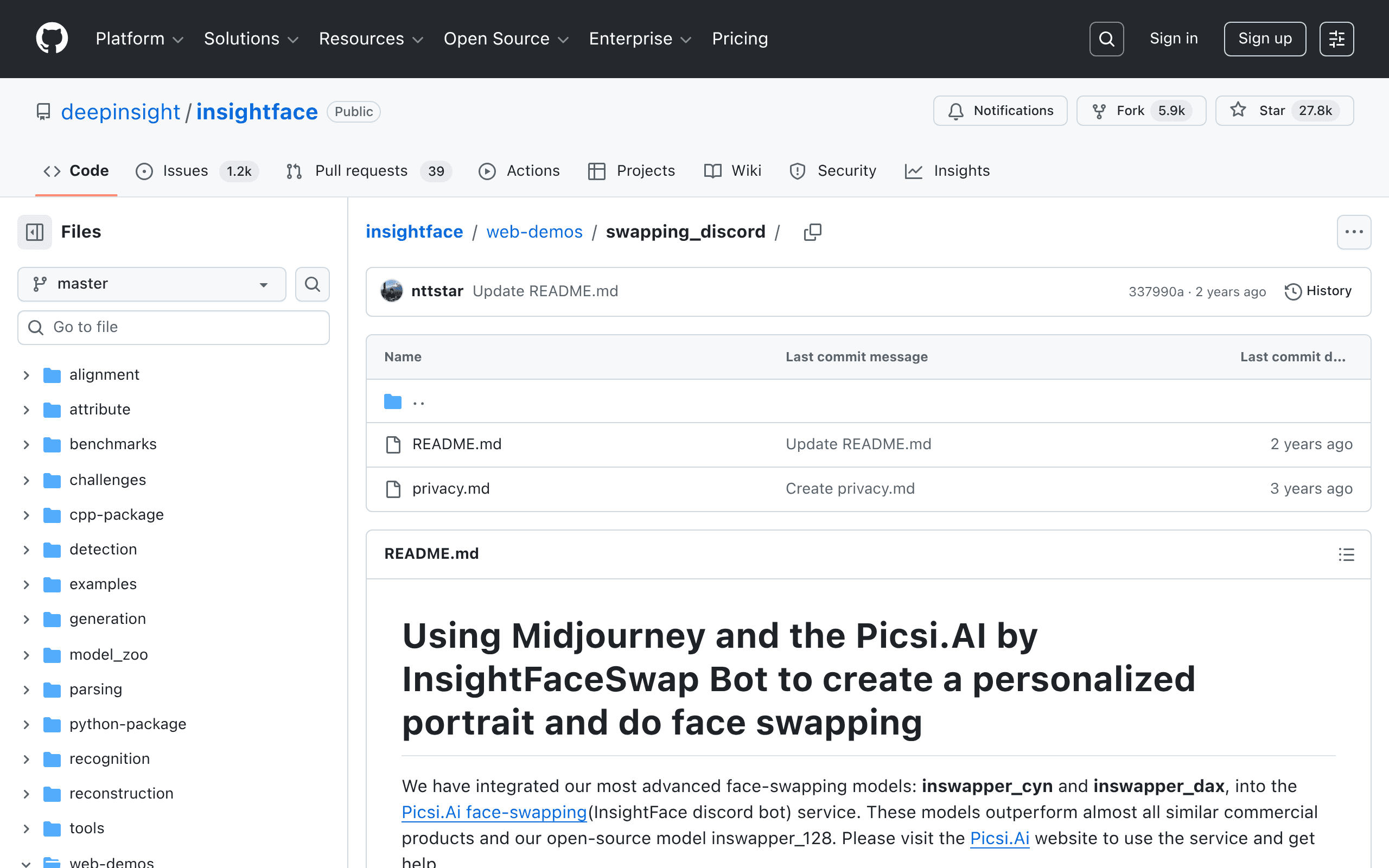1389x868 pixels.
Task: Open the Security tab
Action: coord(833,171)
